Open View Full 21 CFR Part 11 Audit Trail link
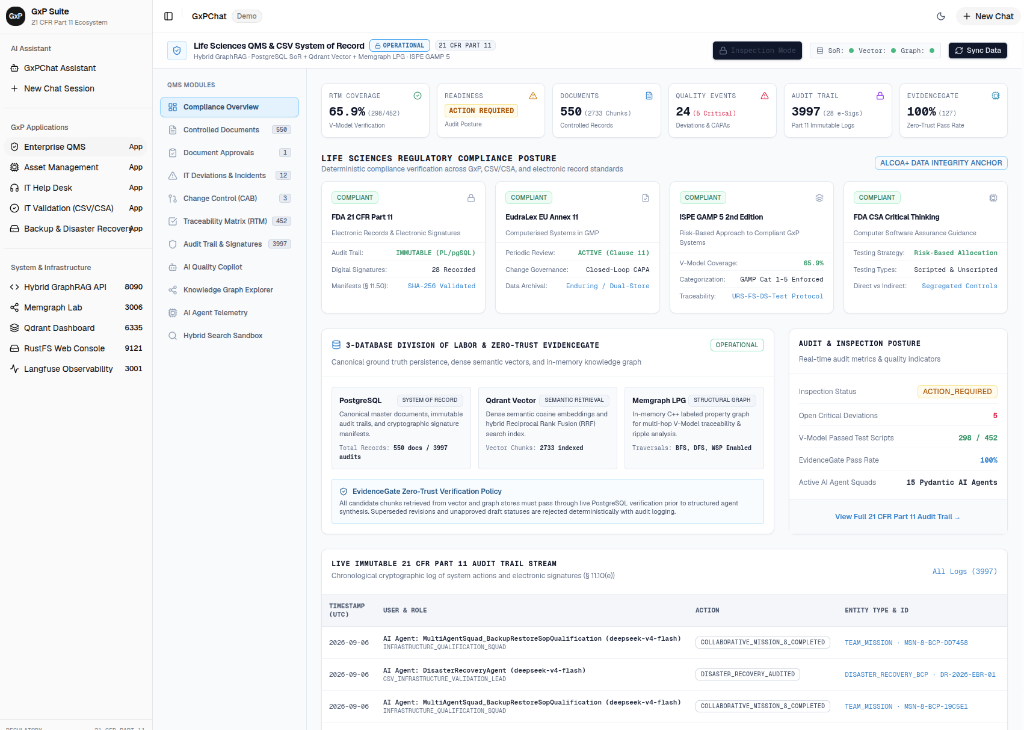Screen dimensions: 1024x730 tap(897, 516)
